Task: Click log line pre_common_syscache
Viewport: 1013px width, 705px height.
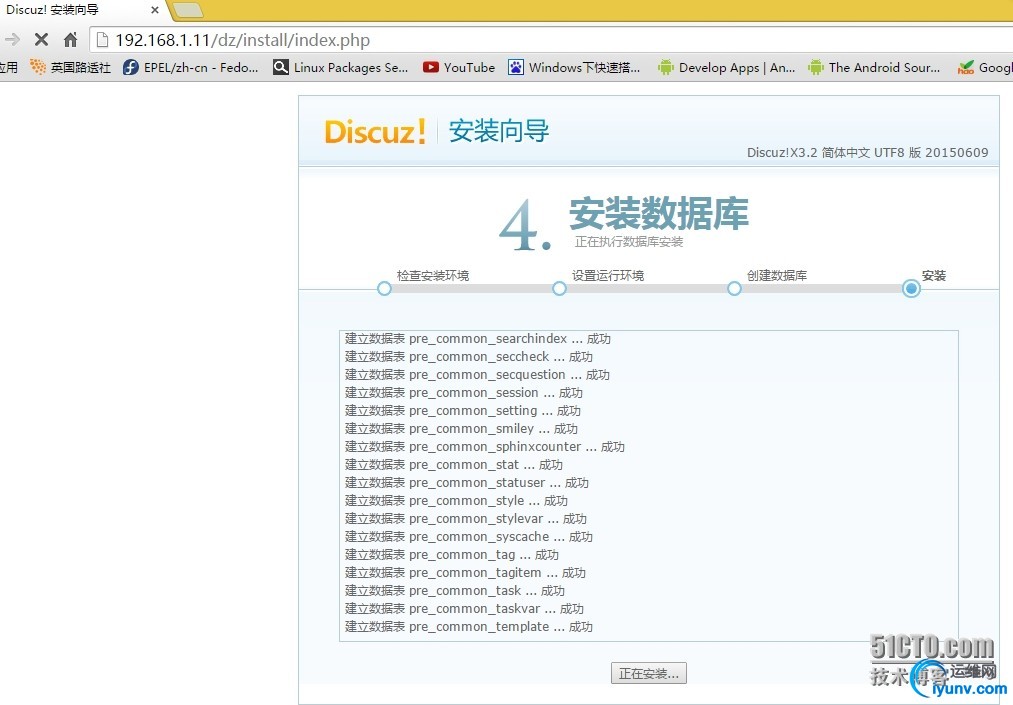Action: [x=469, y=537]
